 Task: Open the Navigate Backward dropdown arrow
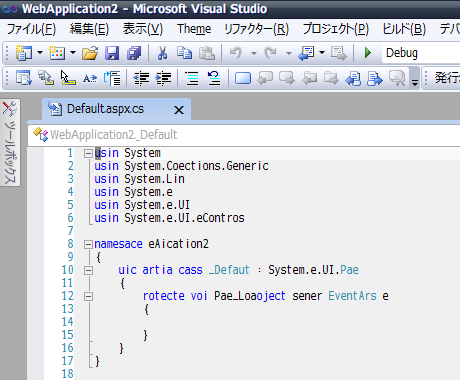click(x=322, y=53)
